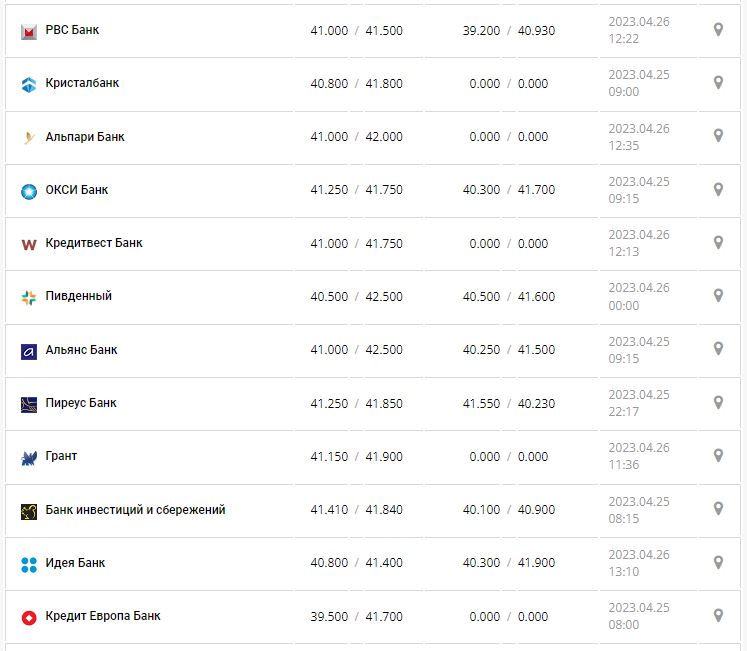Click the РВС Банк name link

point(72,30)
